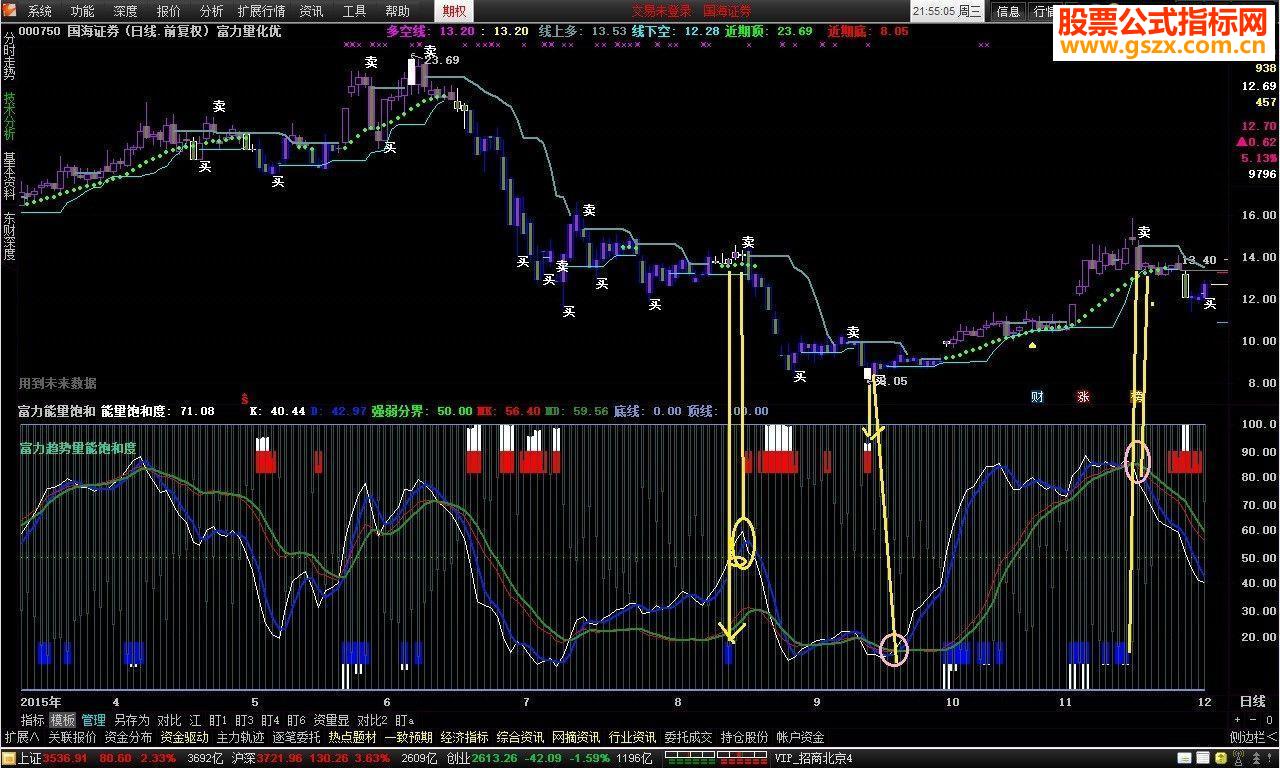The width and height of the screenshot is (1280, 768).
Task: Click the status bar icon beside 上证
Action: point(9,759)
